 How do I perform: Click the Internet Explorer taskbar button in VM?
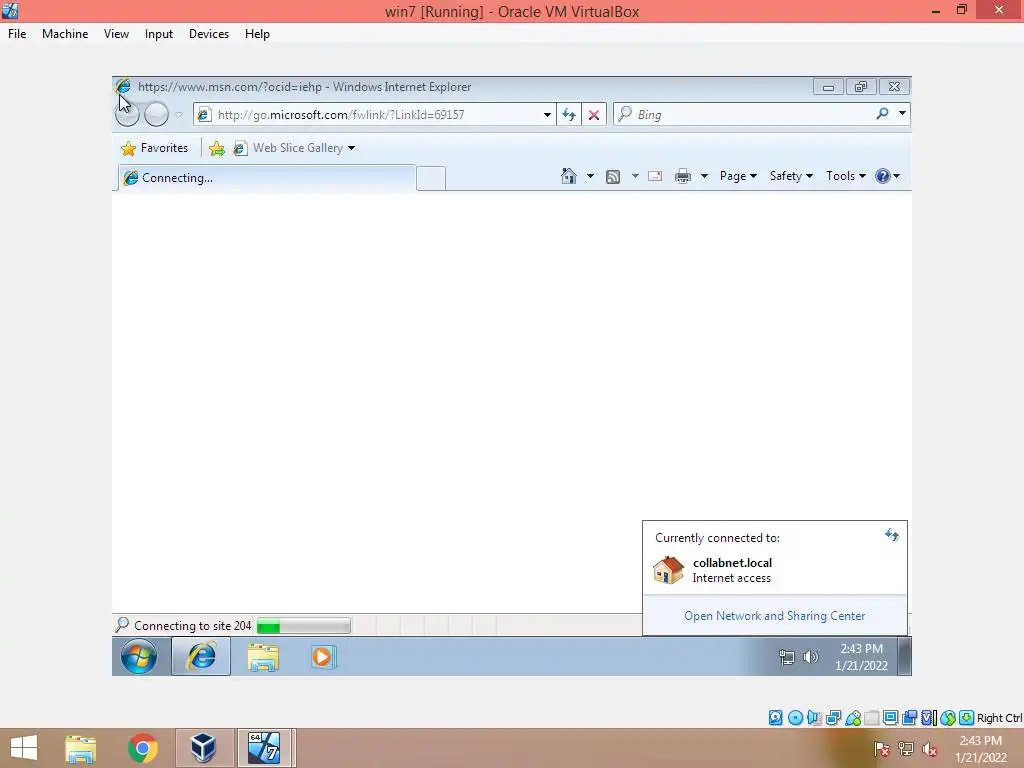(201, 656)
